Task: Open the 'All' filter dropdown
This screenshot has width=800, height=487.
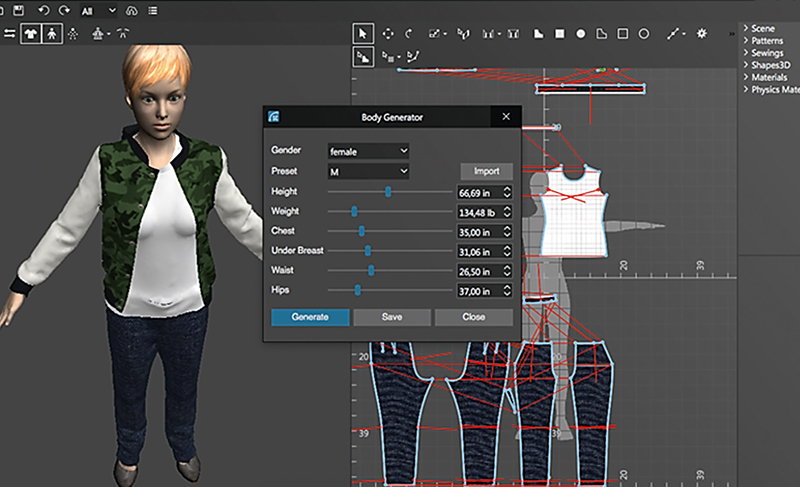Action: coord(99,11)
